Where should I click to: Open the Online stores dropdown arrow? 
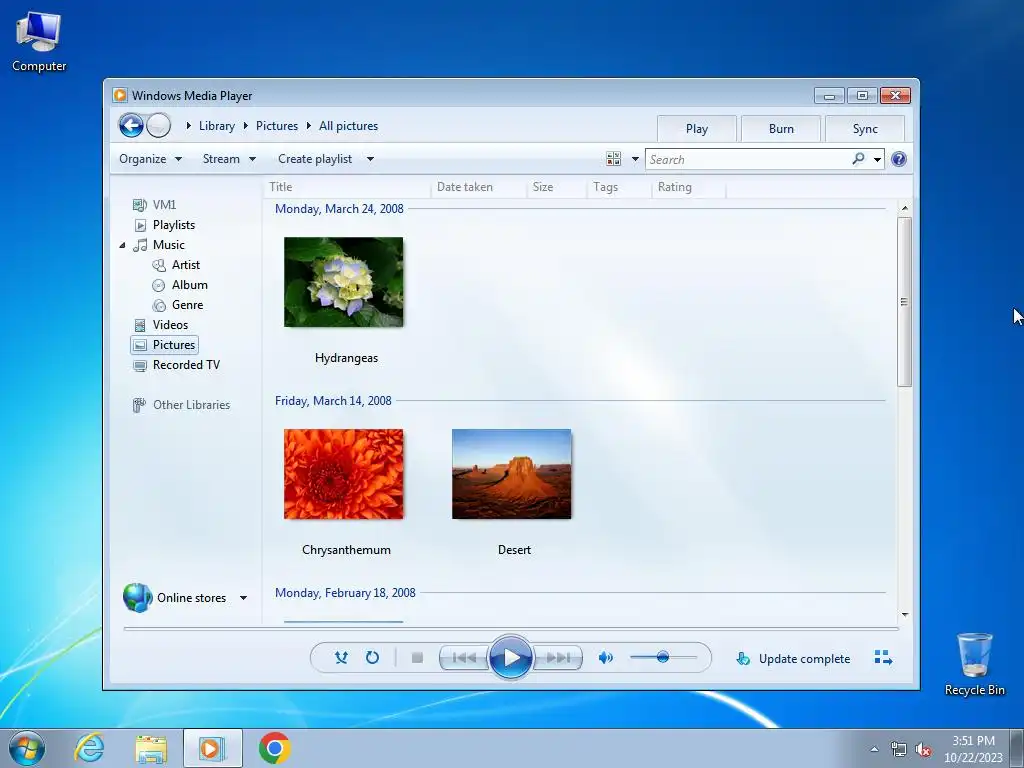(243, 598)
